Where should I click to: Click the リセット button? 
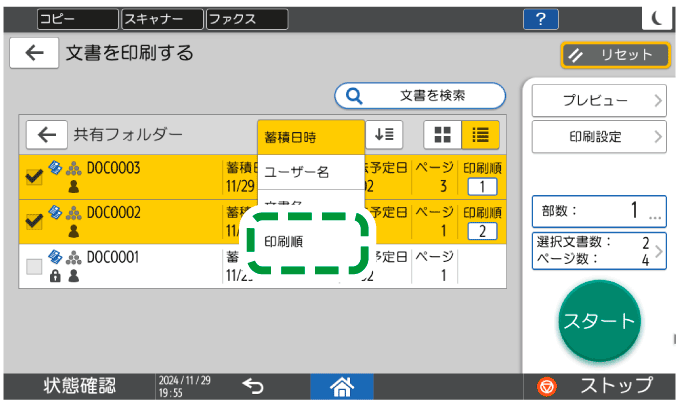[x=615, y=55]
